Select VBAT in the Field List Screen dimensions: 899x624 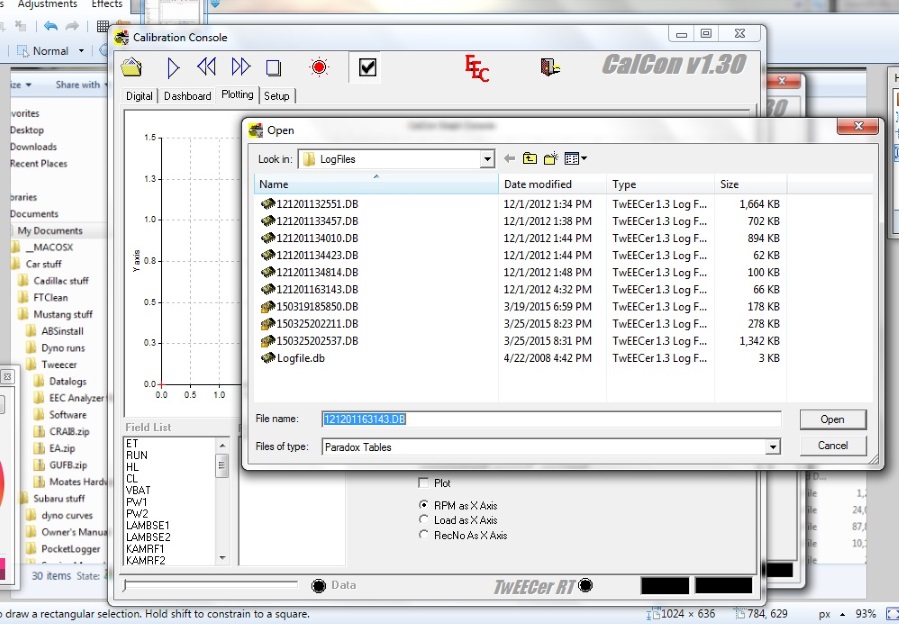(x=138, y=490)
